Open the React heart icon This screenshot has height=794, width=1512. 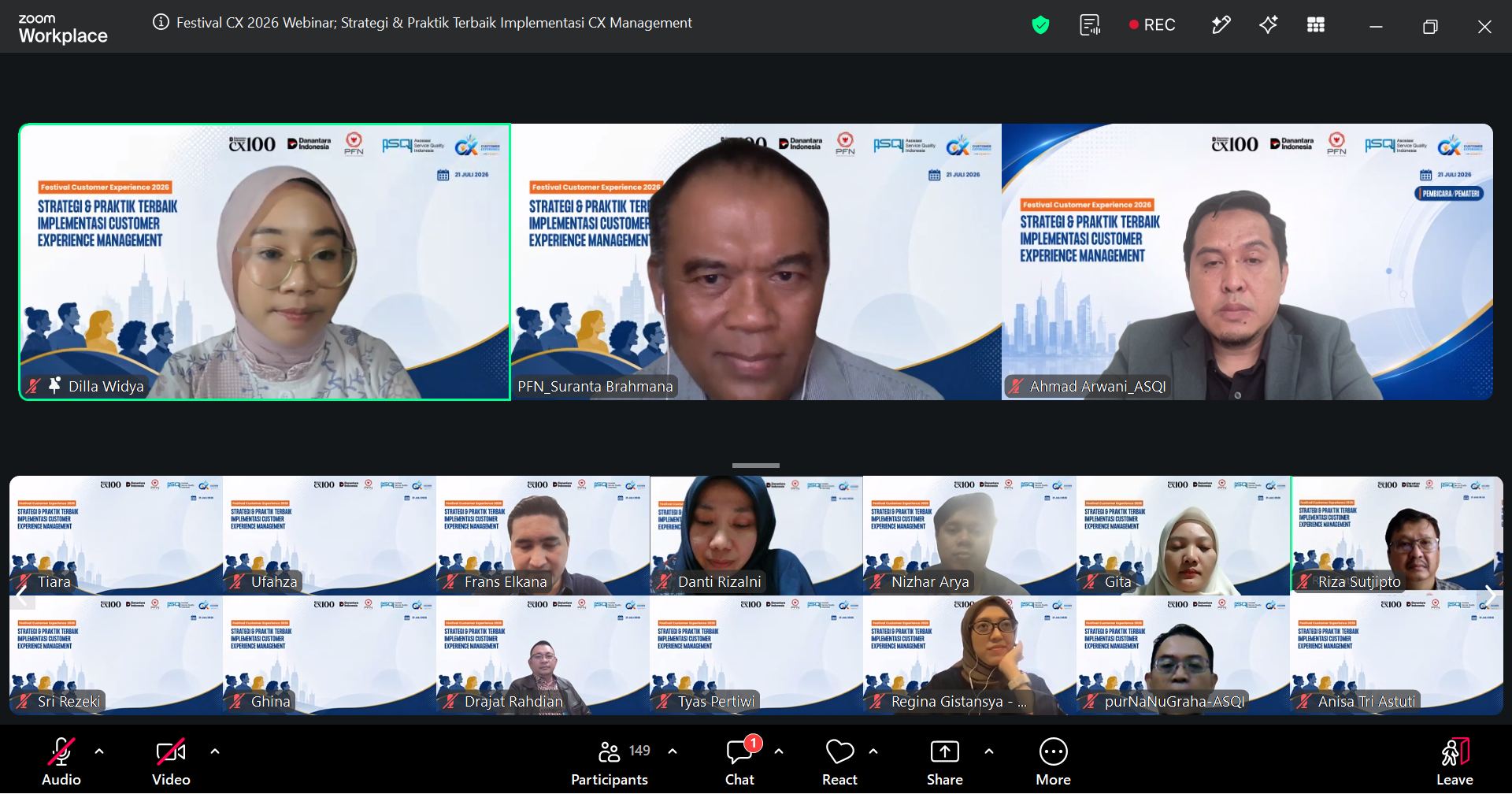point(839,762)
